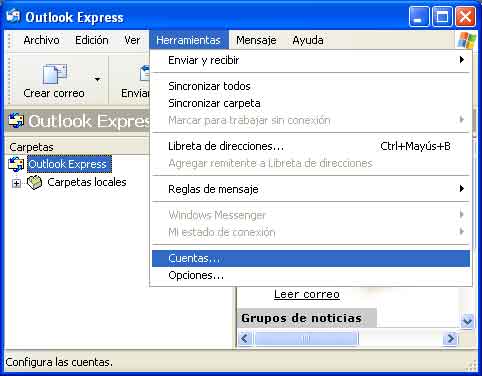The height and width of the screenshot is (376, 482).
Task: Open the Ver menu
Action: tap(132, 40)
